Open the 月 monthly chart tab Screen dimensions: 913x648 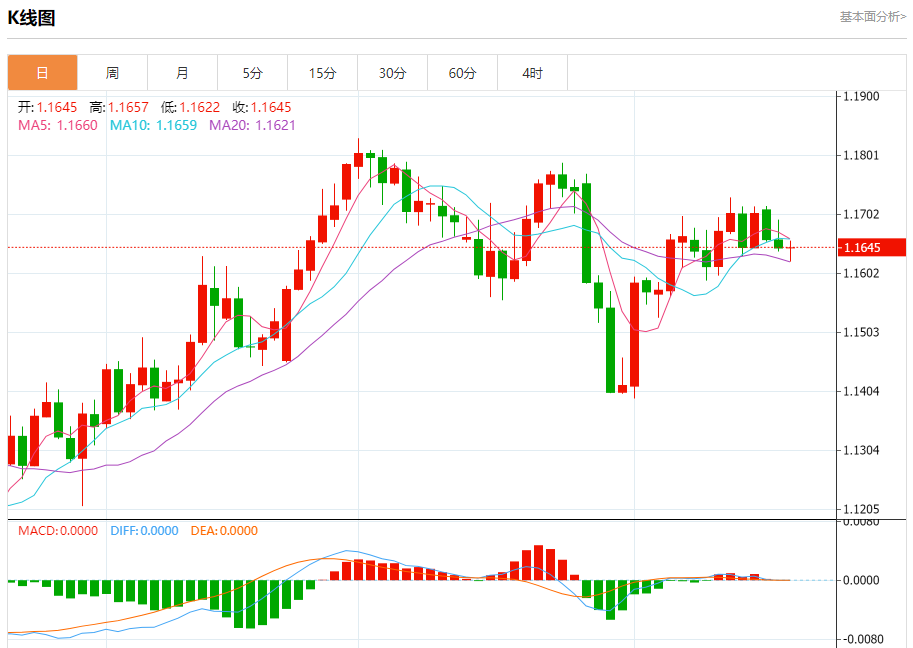(182, 73)
